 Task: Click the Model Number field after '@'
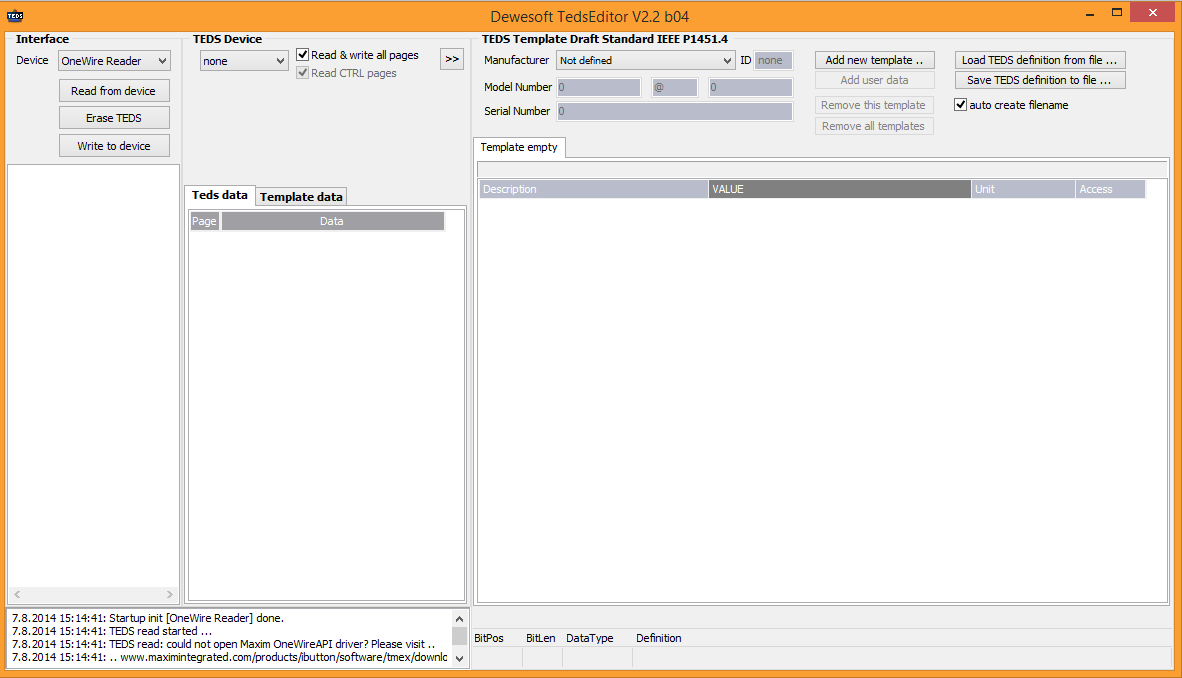coord(751,87)
